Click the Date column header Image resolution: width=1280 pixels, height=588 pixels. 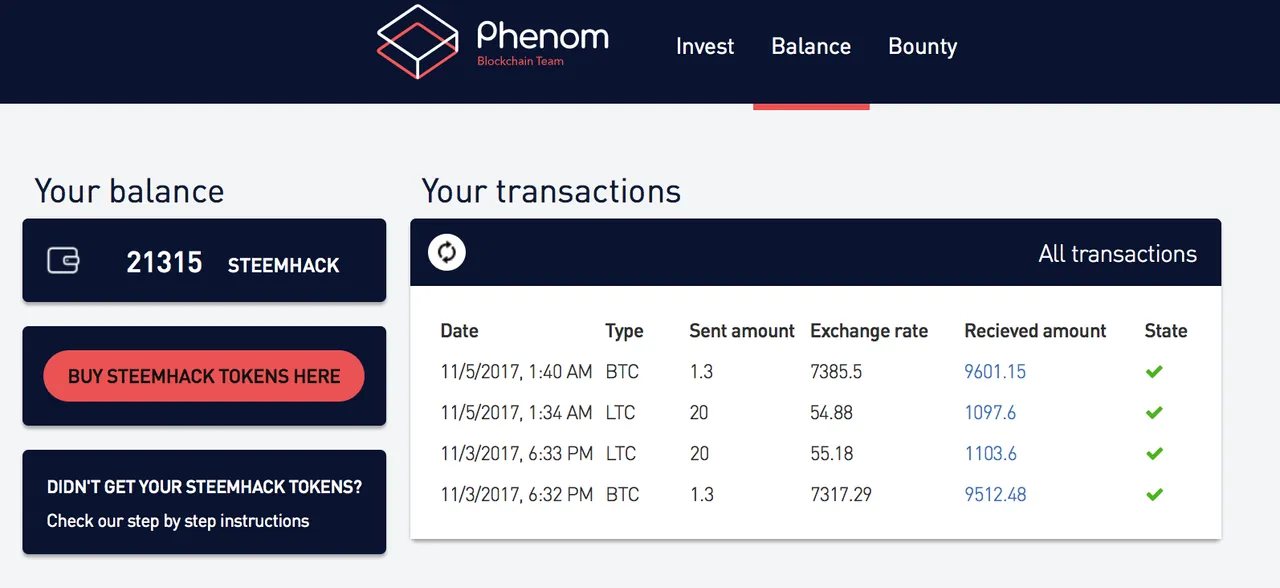pyautogui.click(x=459, y=331)
